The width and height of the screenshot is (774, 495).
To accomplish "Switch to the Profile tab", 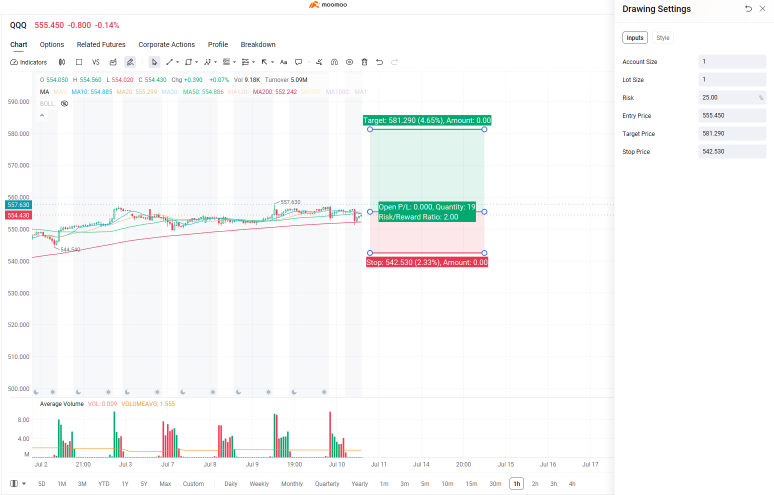I will pos(218,44).
